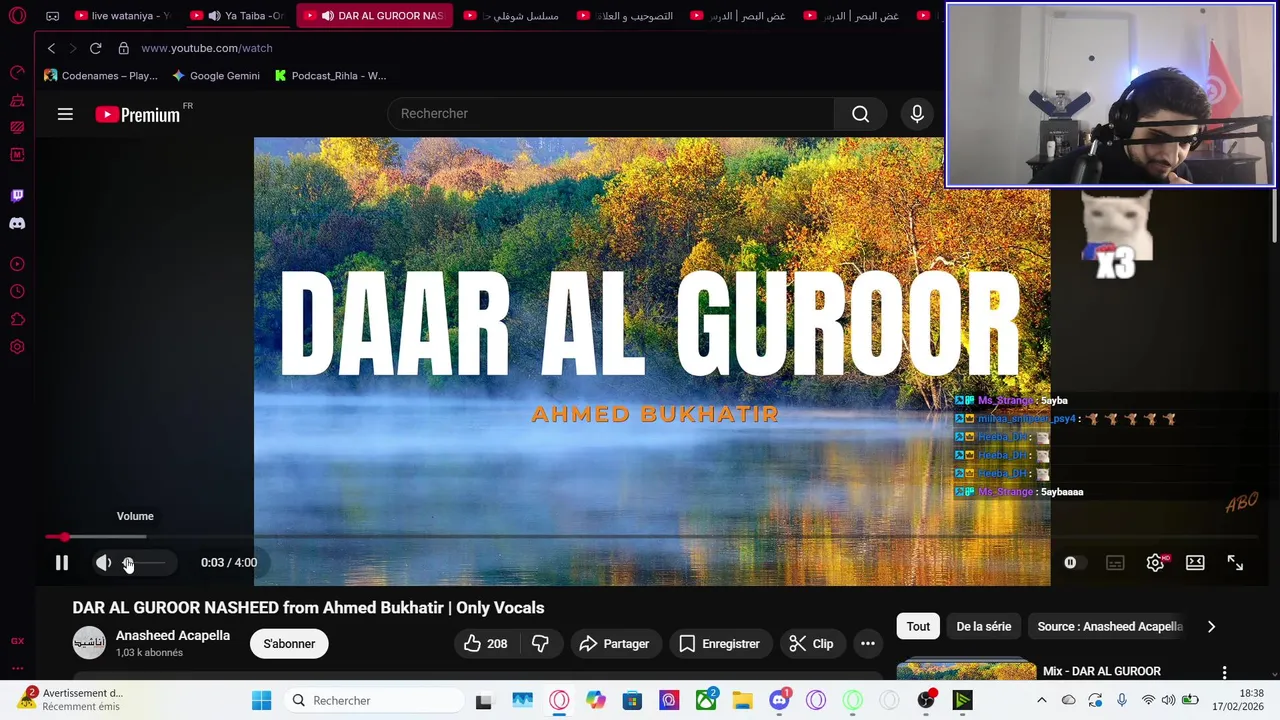Click the browser back arrow

51,48
